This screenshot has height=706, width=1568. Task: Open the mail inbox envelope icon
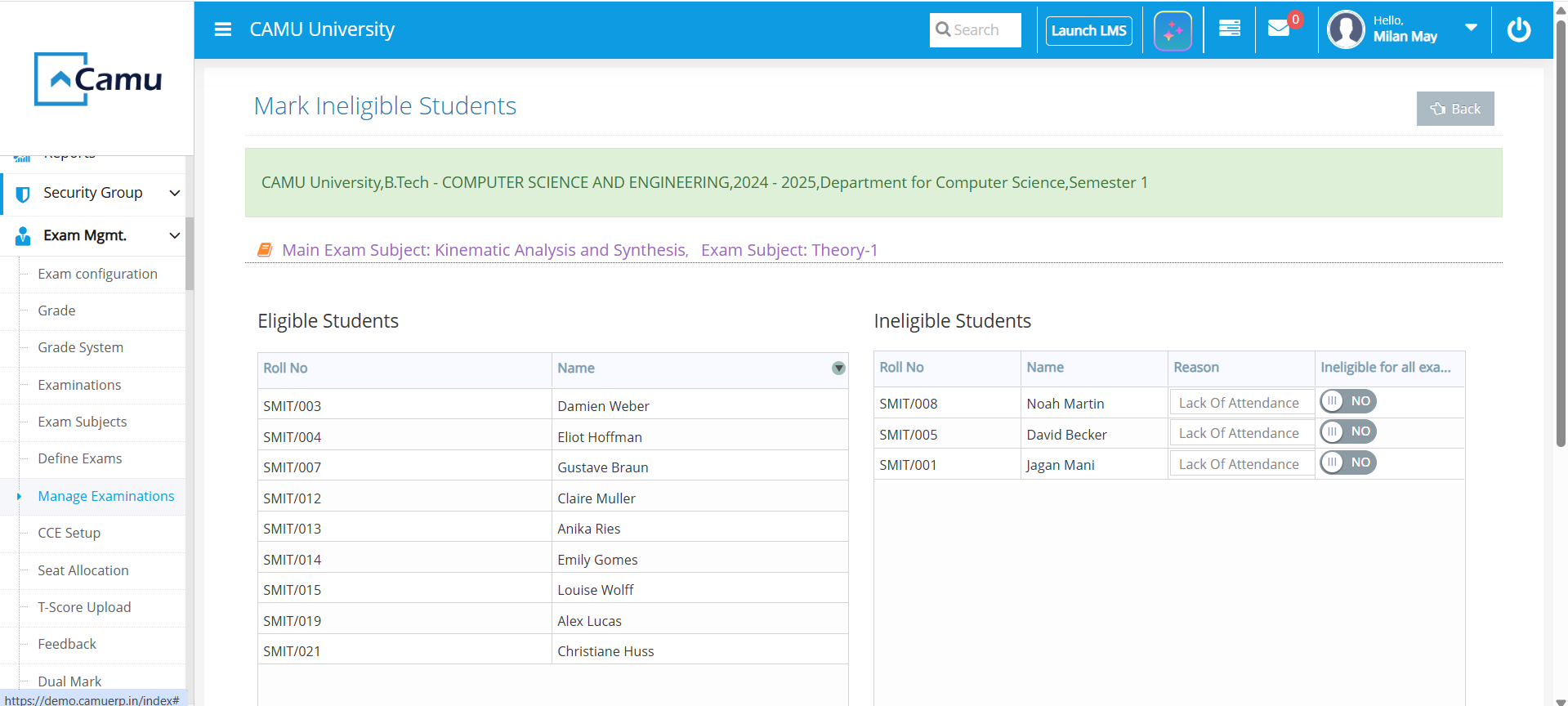1279,29
